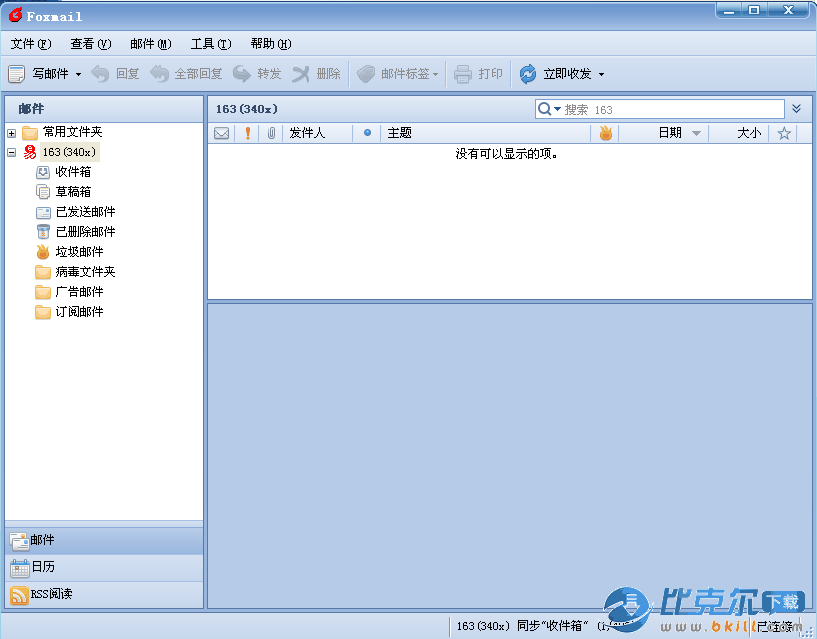The width and height of the screenshot is (817, 639).
Task: Select the 垃圾邮件 spam folder
Action: pyautogui.click(x=78, y=252)
